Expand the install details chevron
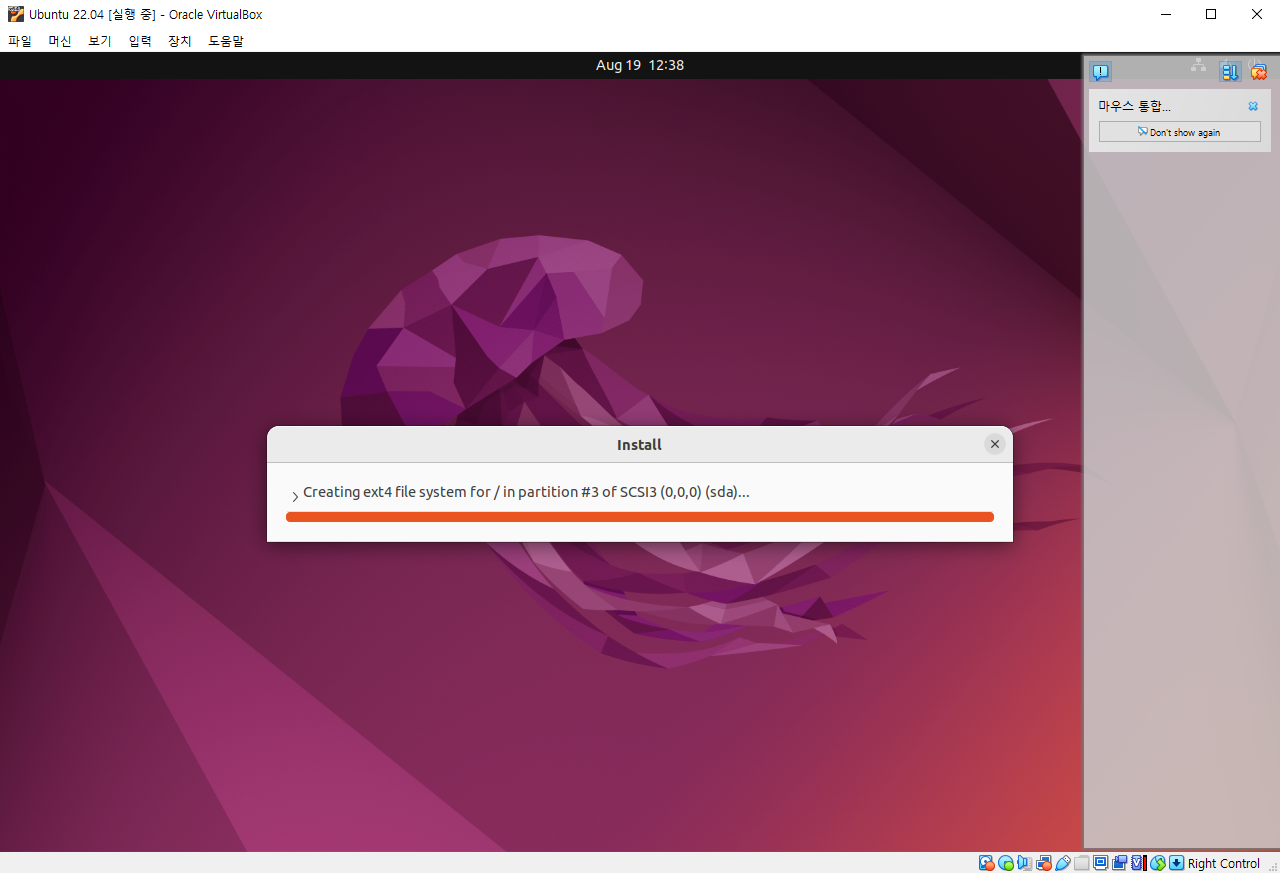The image size is (1280, 873). coord(294,496)
